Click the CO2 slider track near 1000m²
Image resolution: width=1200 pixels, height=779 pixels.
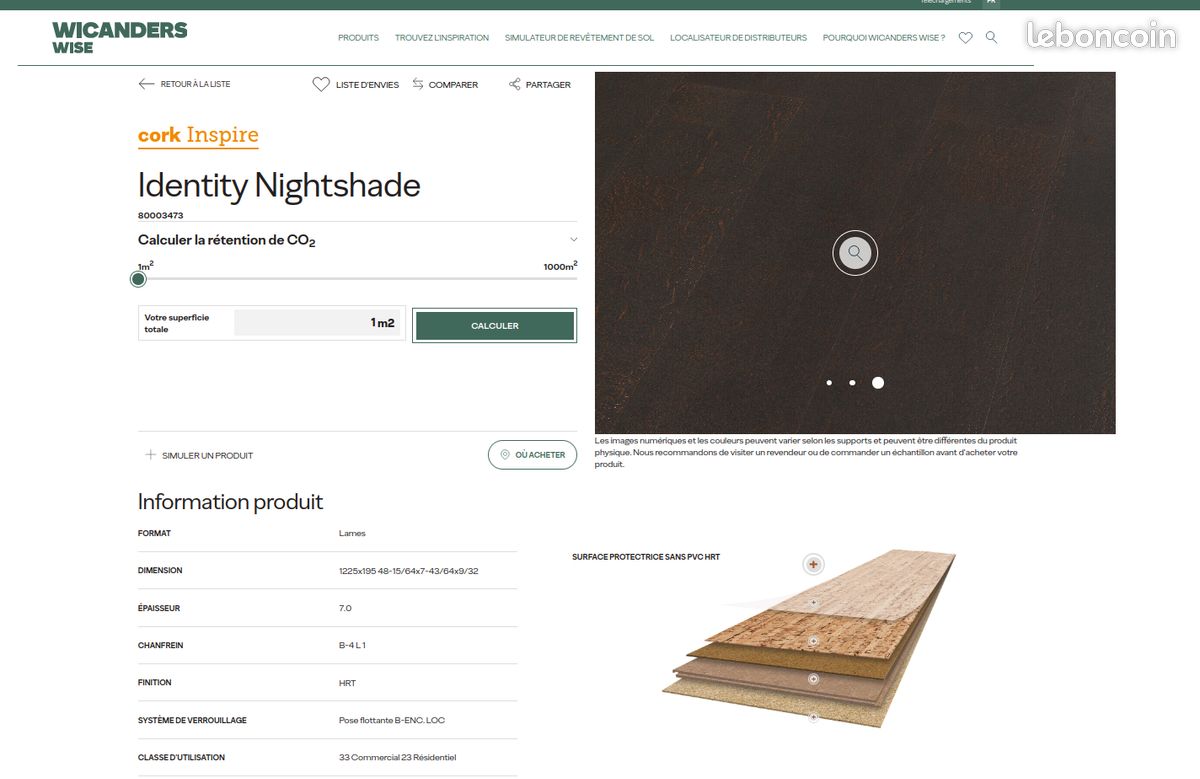coord(560,279)
